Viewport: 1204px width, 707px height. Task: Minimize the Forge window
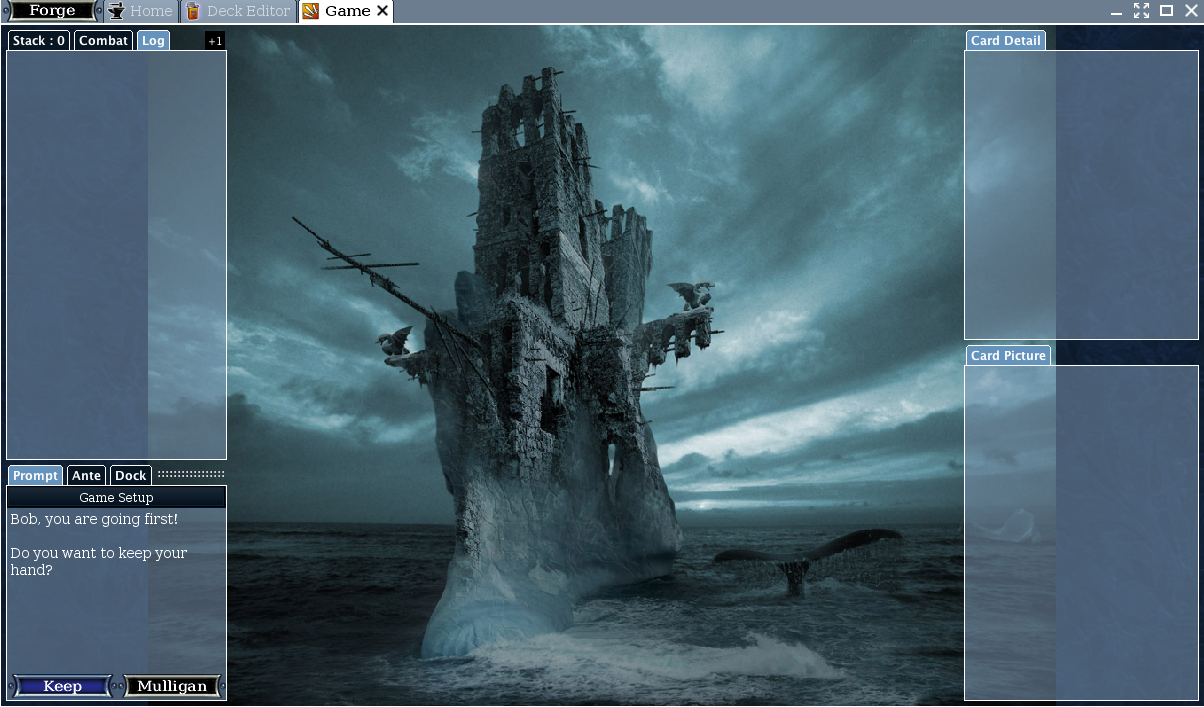(x=1117, y=11)
